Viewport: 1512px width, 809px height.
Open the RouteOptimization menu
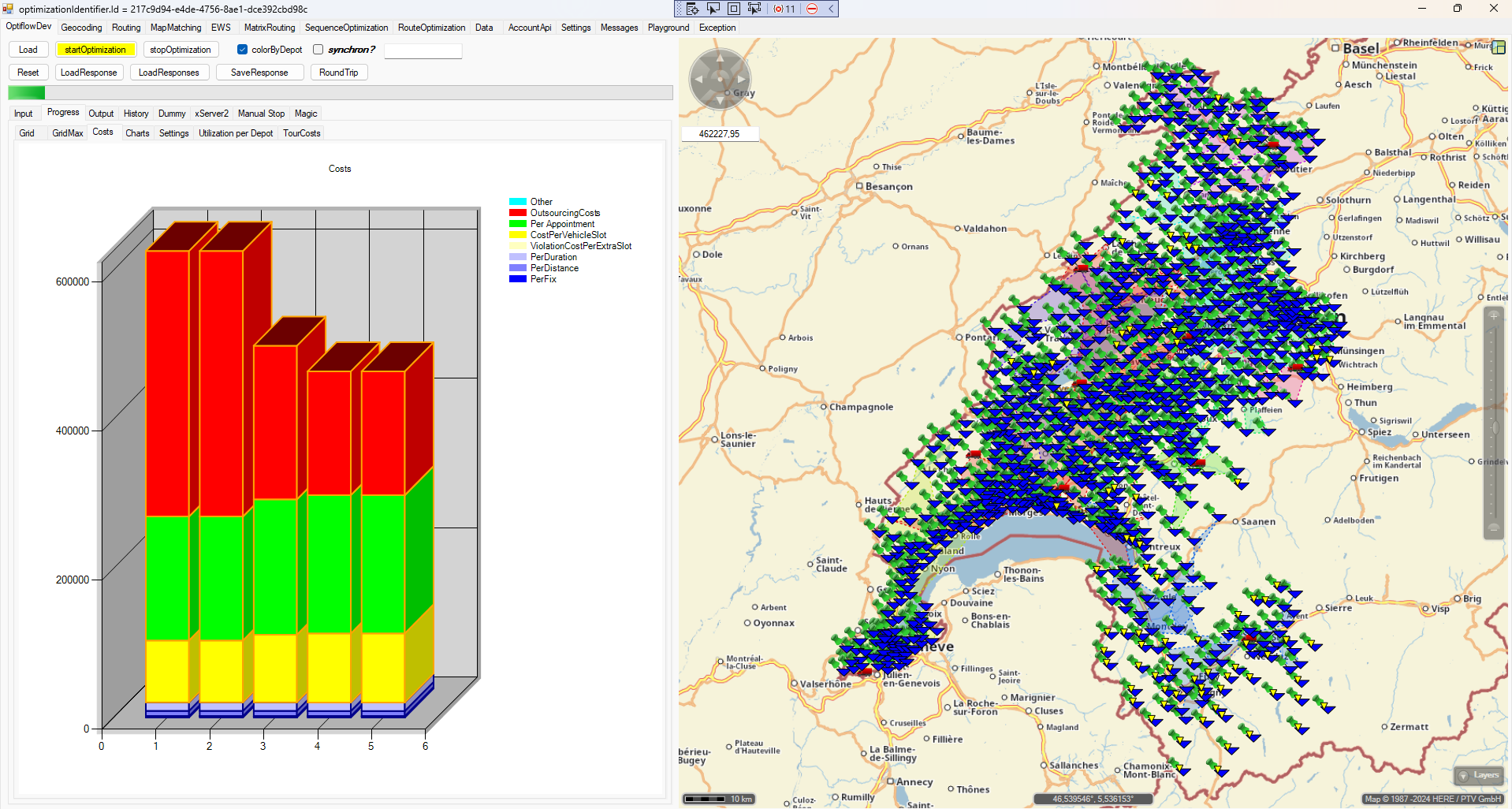(x=431, y=28)
